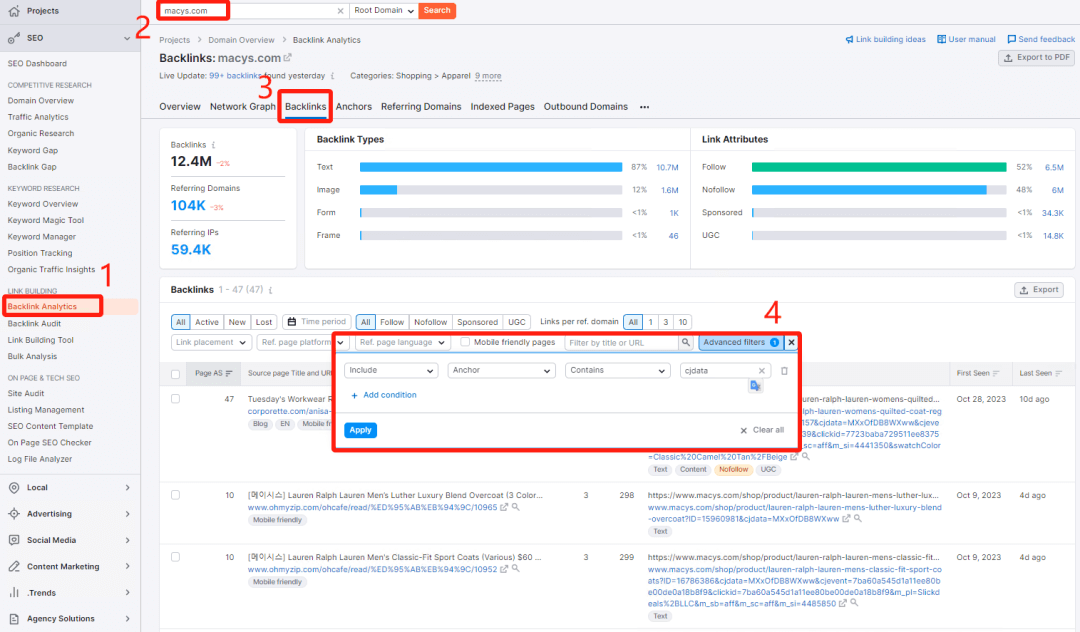The image size is (1080, 632).
Task: Click Add condition link
Action: point(384,395)
